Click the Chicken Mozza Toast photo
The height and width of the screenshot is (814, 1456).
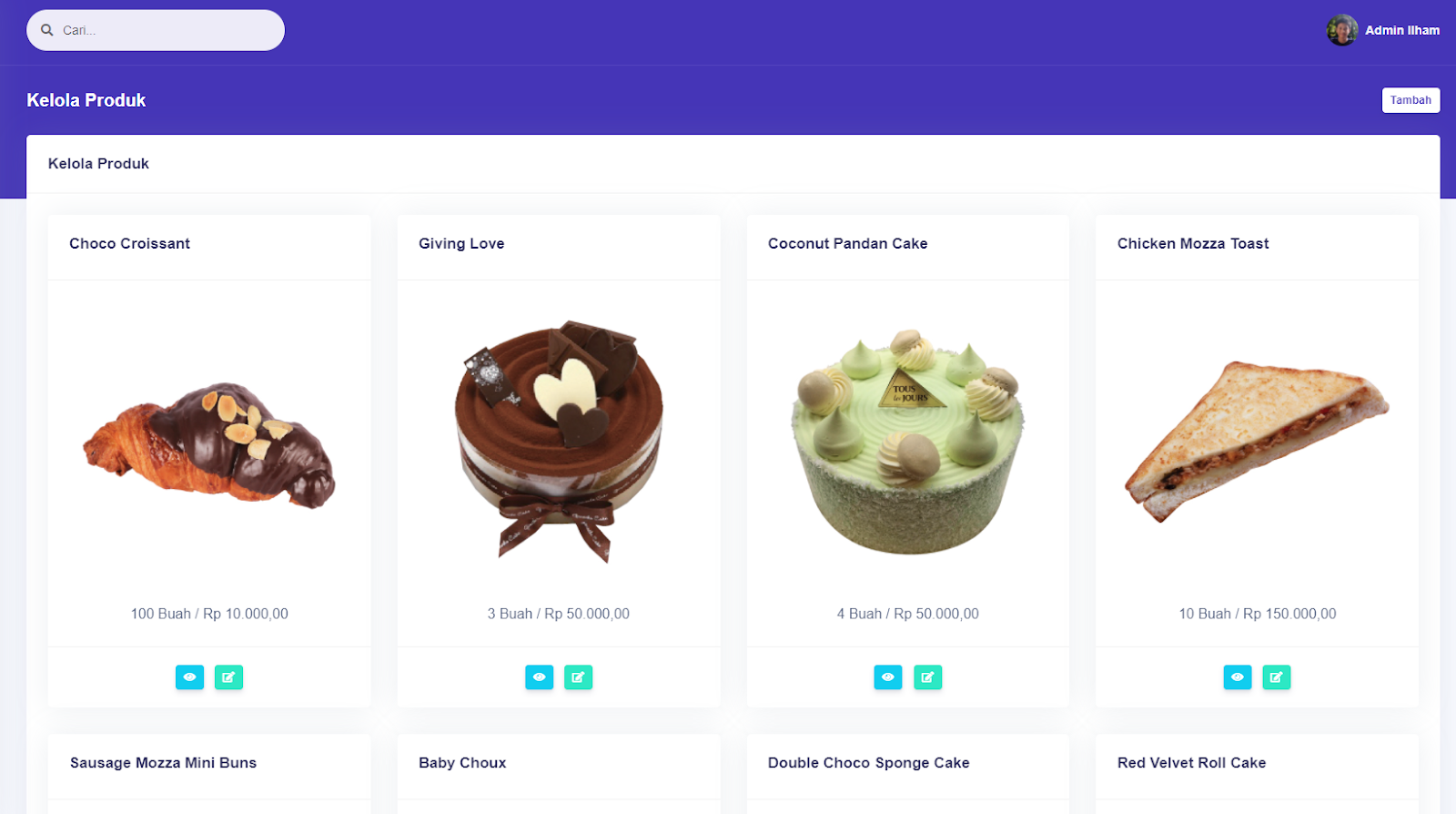point(1258,442)
